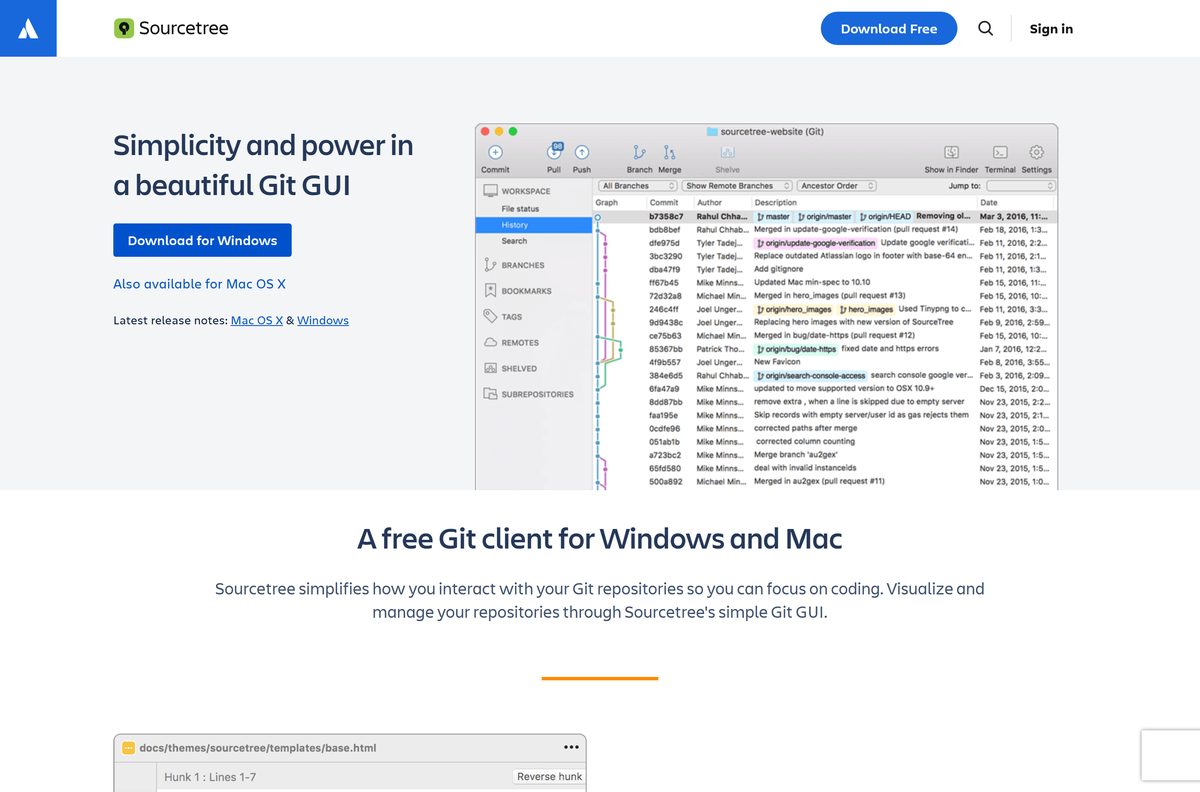1200x792 pixels.
Task: Click the origin/bug/date-https branch label
Action: (x=796, y=349)
